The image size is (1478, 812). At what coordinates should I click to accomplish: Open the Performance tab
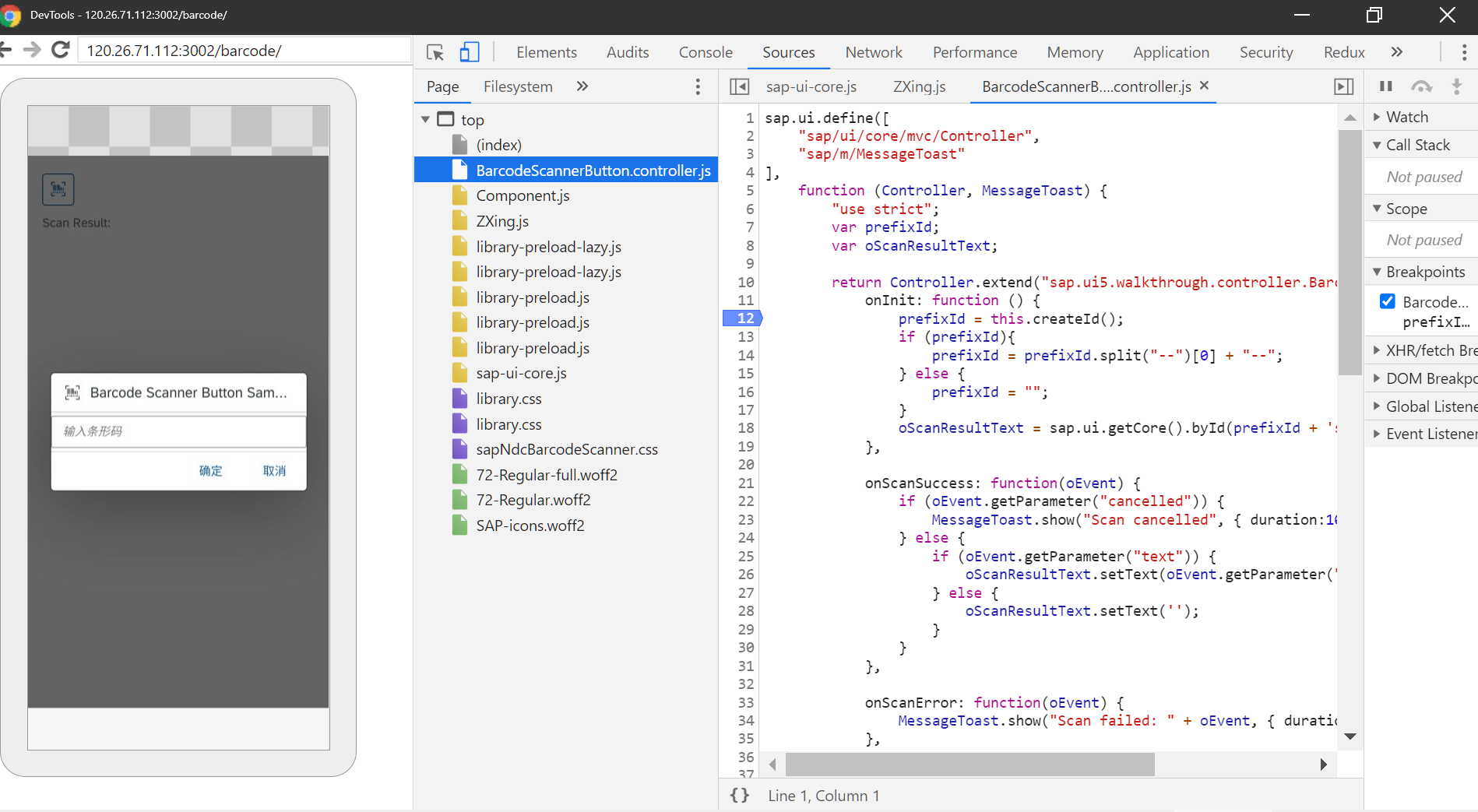click(x=975, y=52)
